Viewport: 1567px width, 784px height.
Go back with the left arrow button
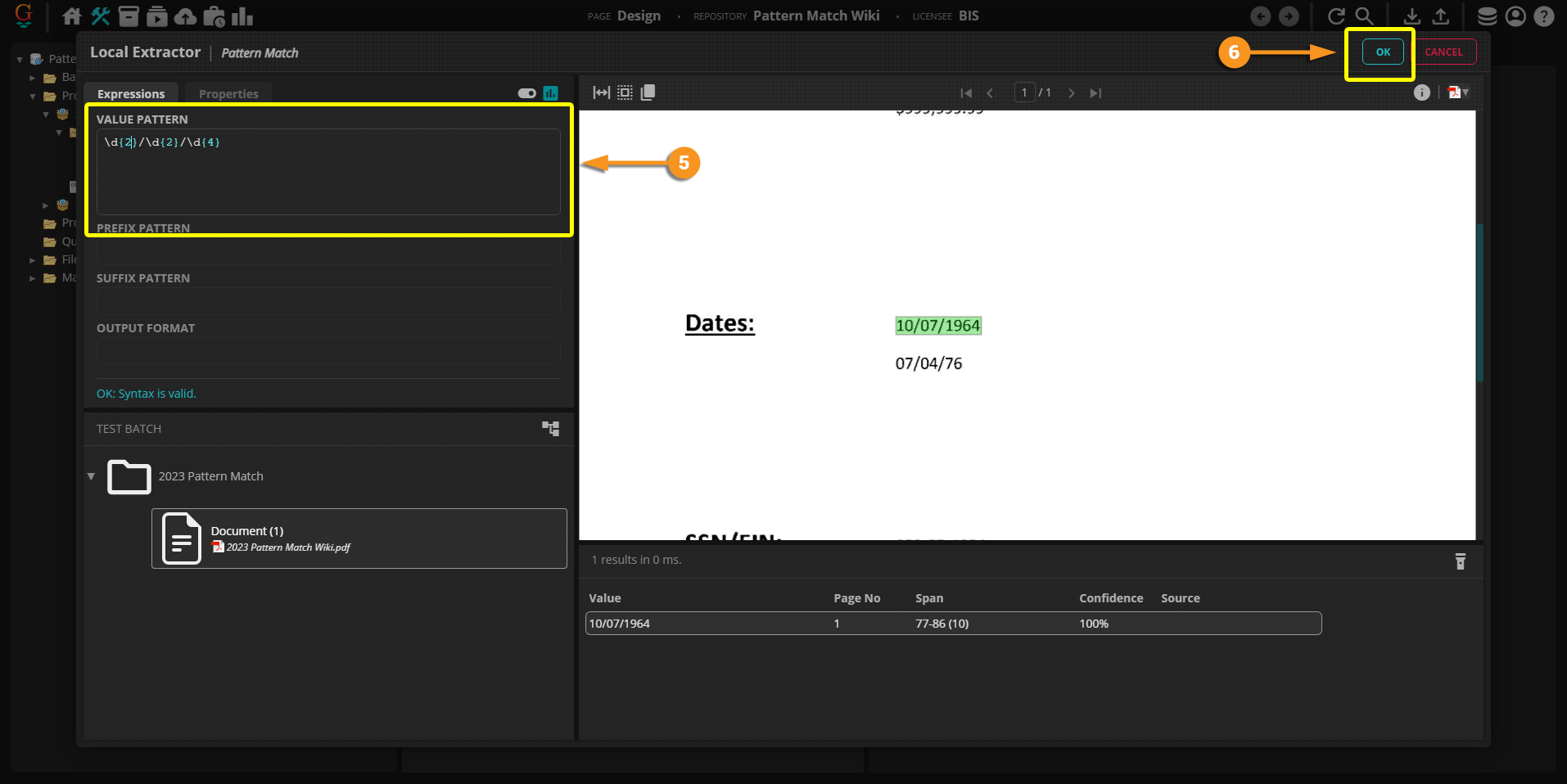coord(1261,16)
